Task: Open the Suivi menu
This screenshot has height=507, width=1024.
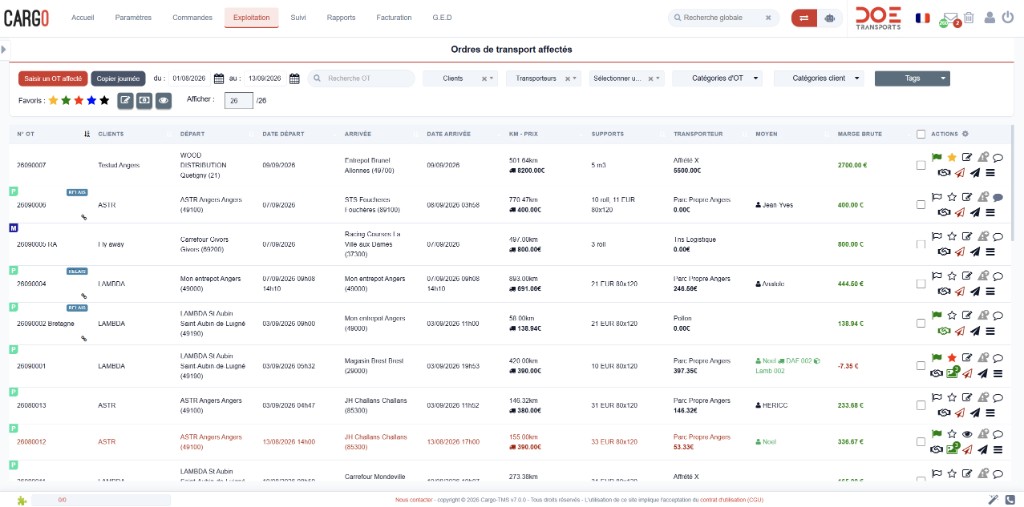Action: click(x=298, y=18)
